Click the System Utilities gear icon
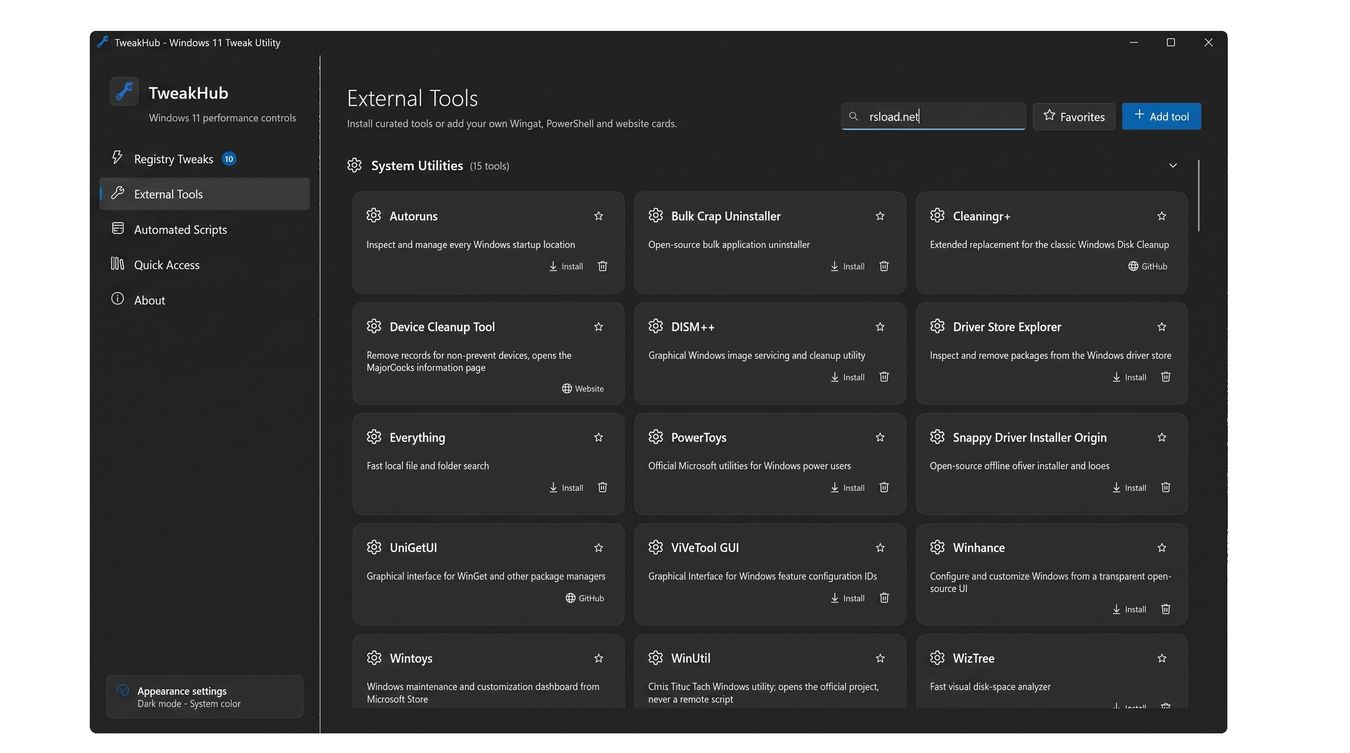Viewport: 1350px width, 753px height. click(x=354, y=165)
